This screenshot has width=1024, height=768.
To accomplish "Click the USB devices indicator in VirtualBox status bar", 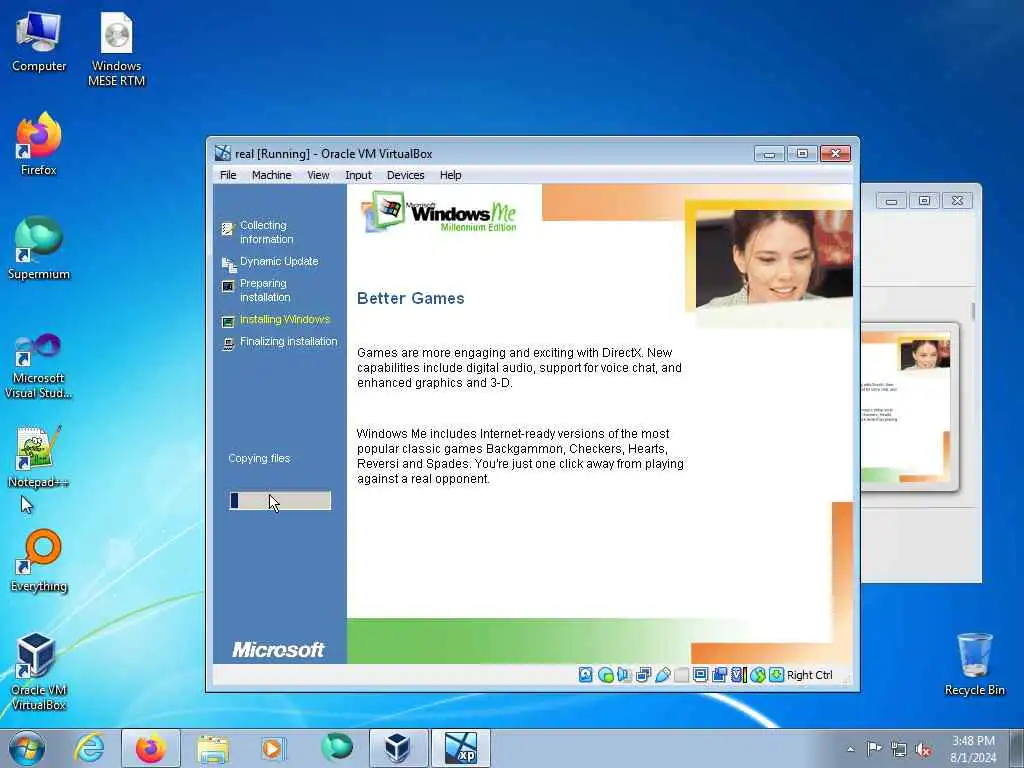I will point(662,675).
